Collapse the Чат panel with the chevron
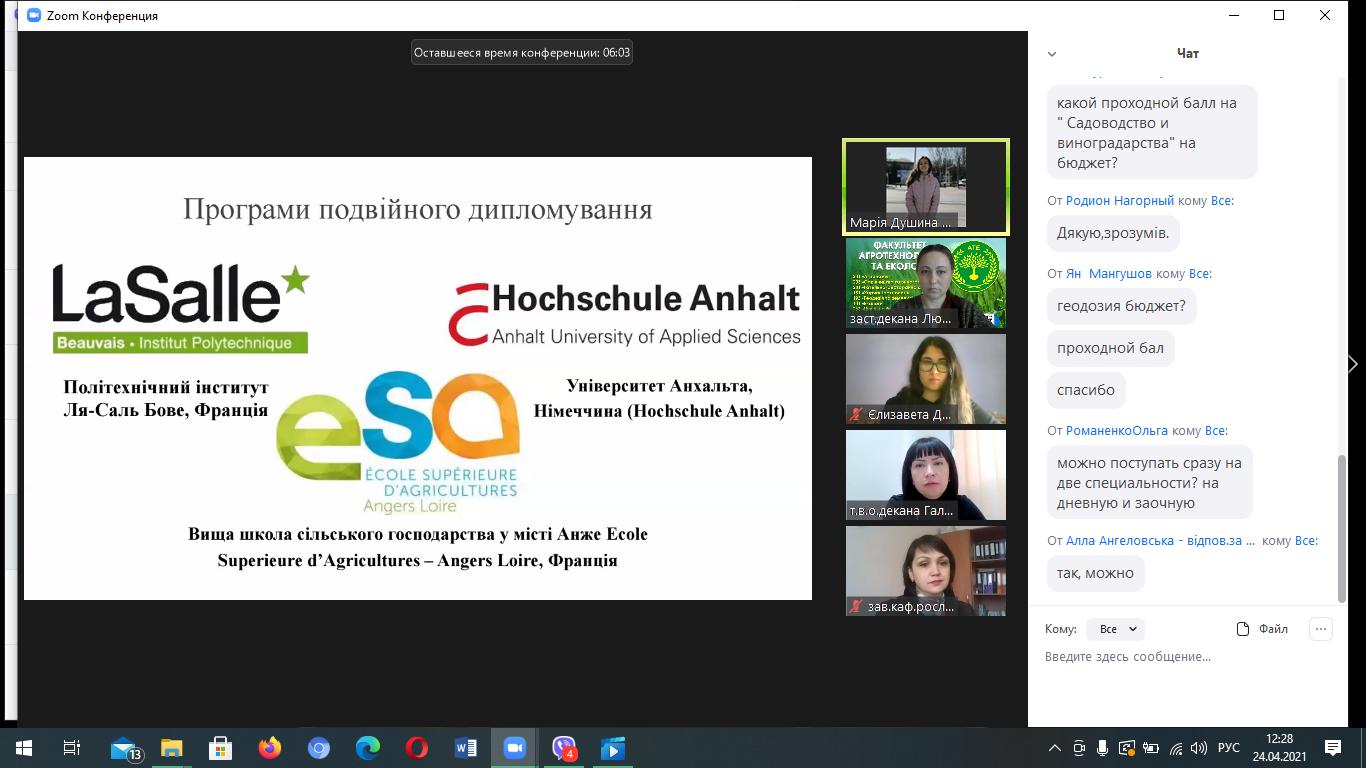1366x768 pixels. [x=1052, y=54]
